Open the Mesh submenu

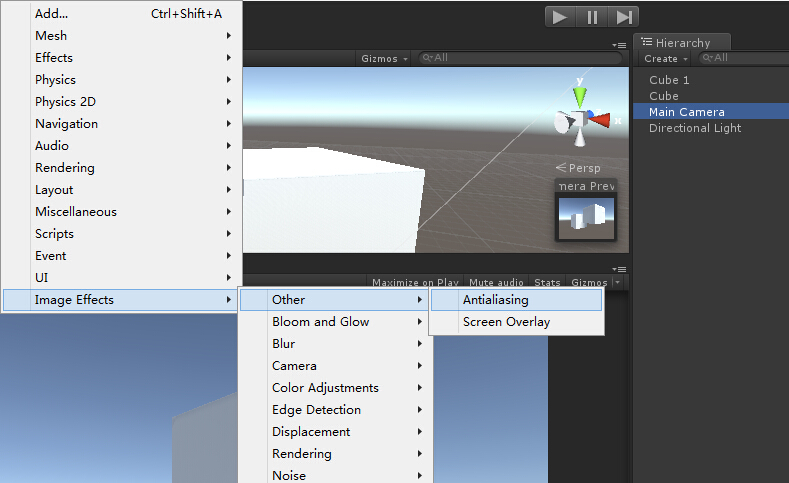pos(122,35)
